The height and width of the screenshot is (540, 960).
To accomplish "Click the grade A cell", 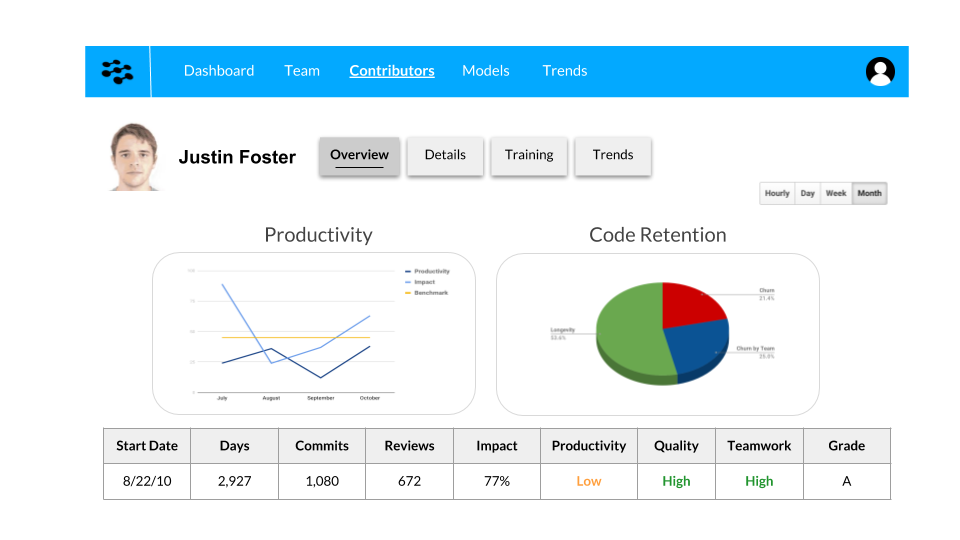I will click(x=847, y=481).
